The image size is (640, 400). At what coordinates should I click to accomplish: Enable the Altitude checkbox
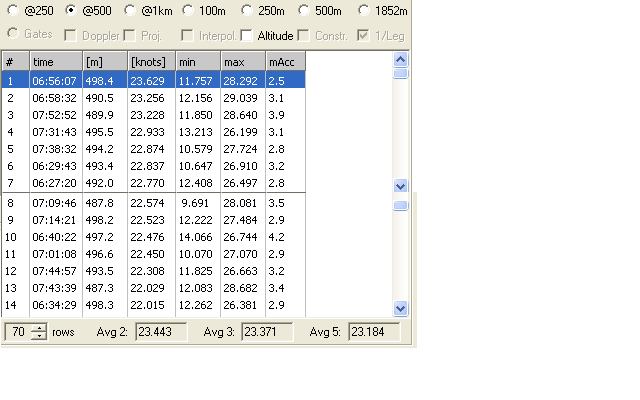coord(247,36)
